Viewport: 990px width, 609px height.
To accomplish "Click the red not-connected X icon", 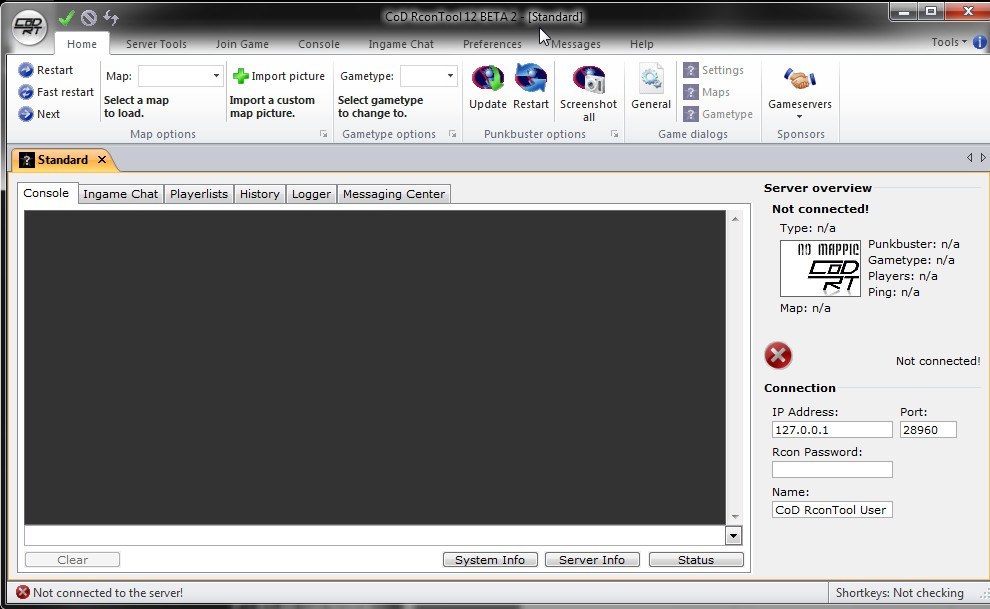I will tap(778, 355).
